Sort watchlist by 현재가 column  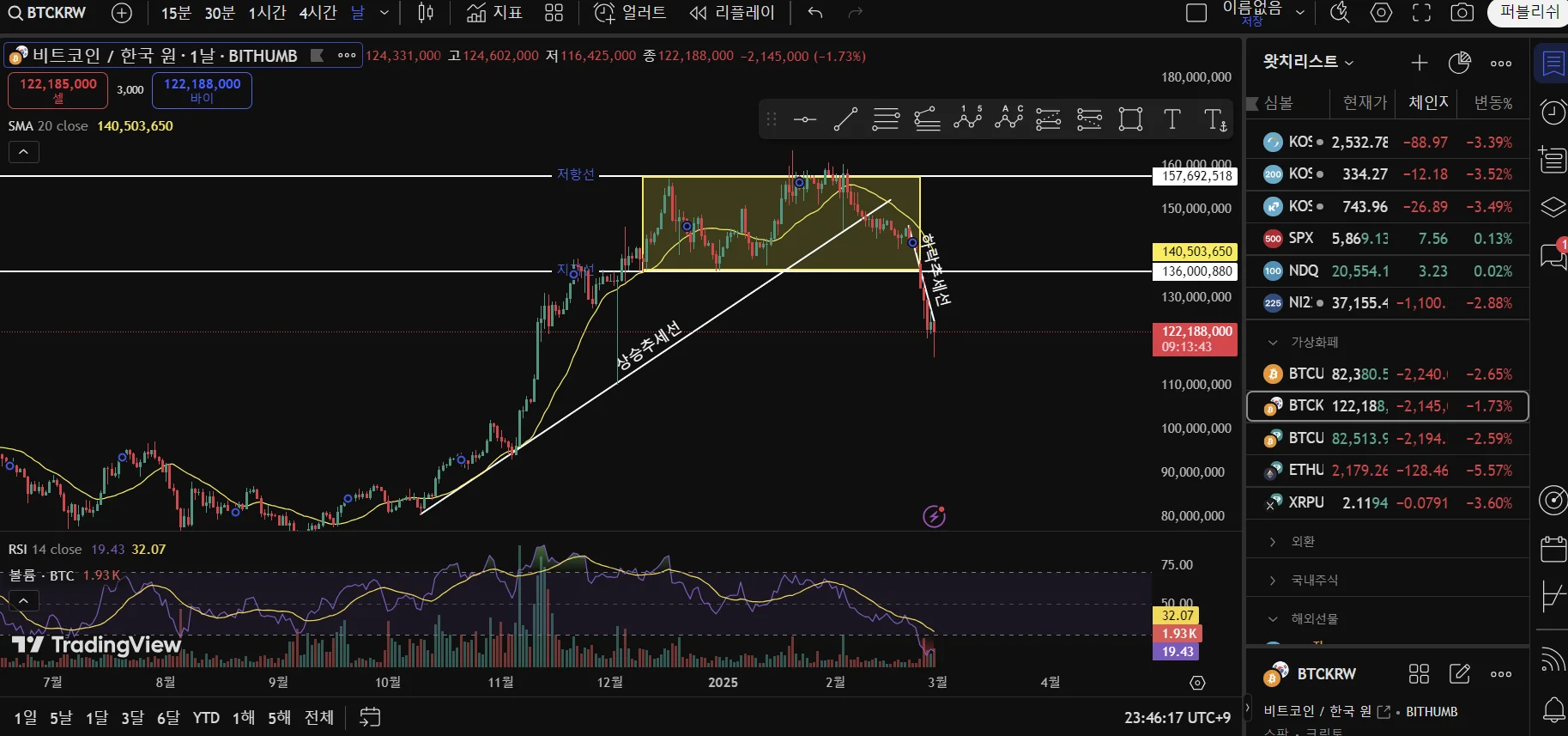[1365, 103]
